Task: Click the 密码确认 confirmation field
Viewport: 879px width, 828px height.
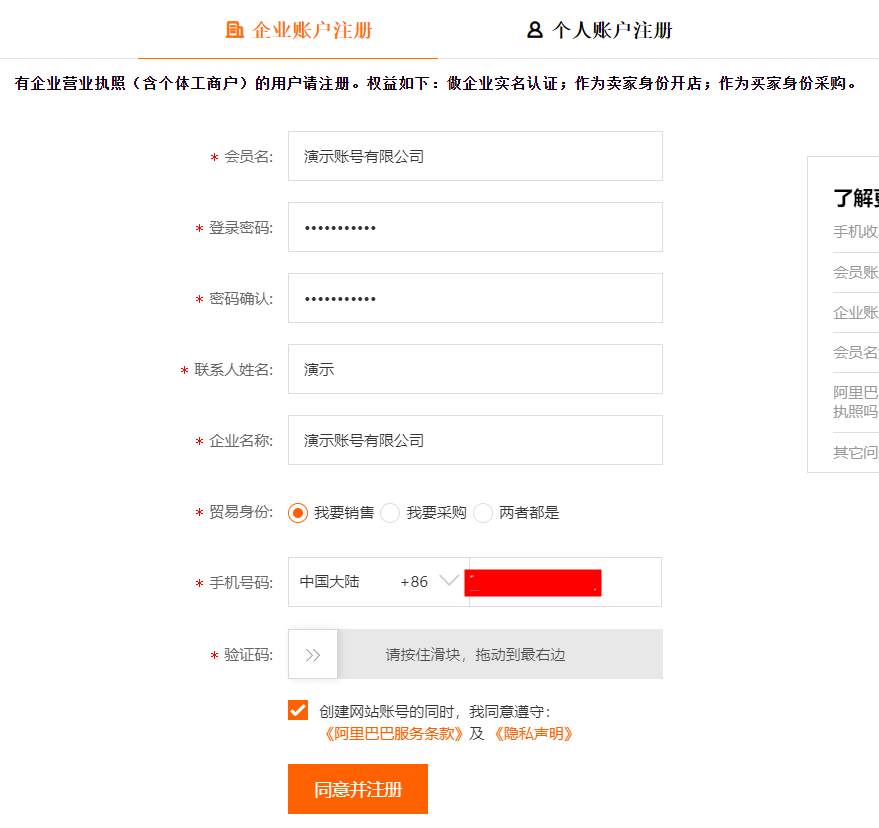Action: tap(474, 298)
